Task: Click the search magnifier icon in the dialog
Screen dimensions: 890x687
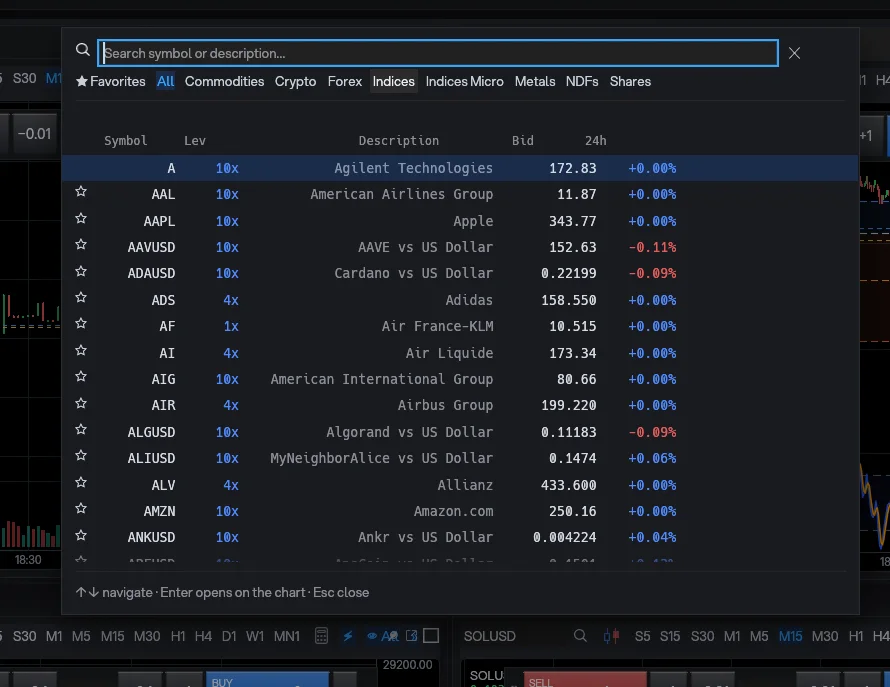Action: (x=83, y=51)
